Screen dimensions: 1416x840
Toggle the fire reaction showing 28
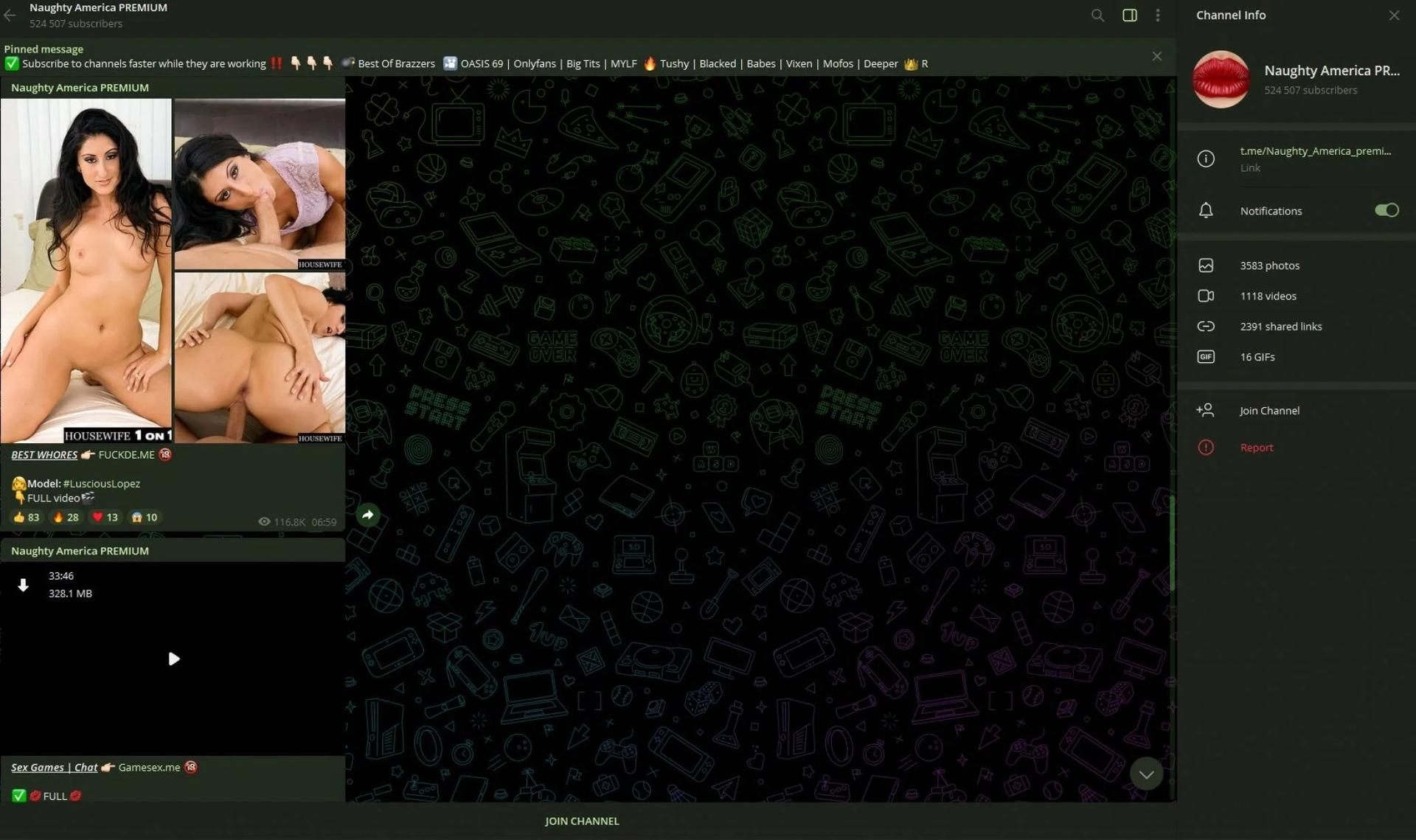(66, 517)
